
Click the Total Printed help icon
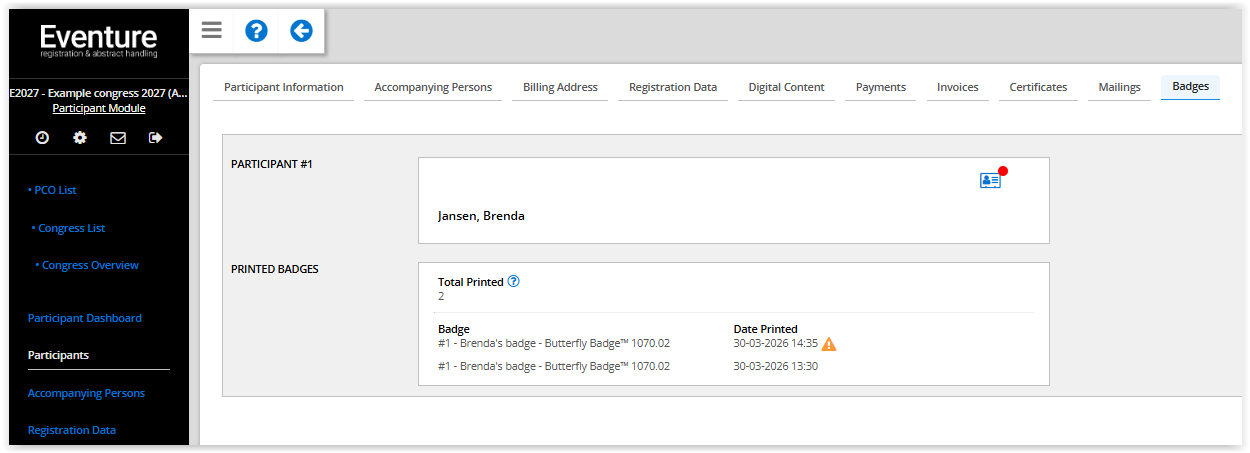513,282
